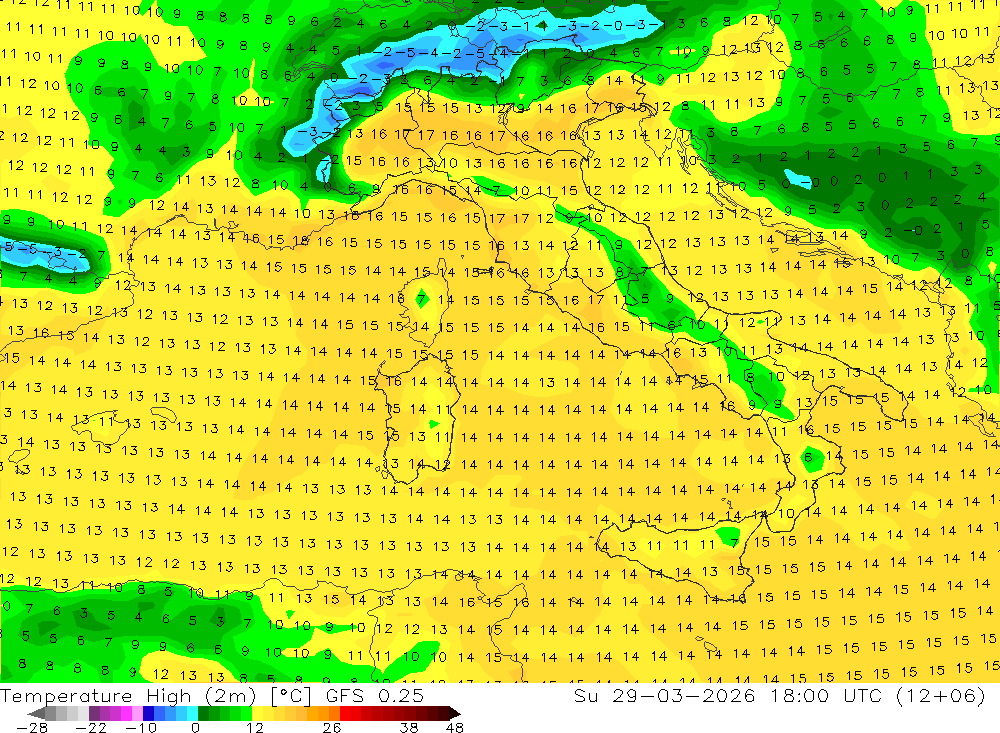Select the dark green legend swatch just after 0
The width and height of the screenshot is (1000, 733).
pyautogui.click(x=203, y=713)
